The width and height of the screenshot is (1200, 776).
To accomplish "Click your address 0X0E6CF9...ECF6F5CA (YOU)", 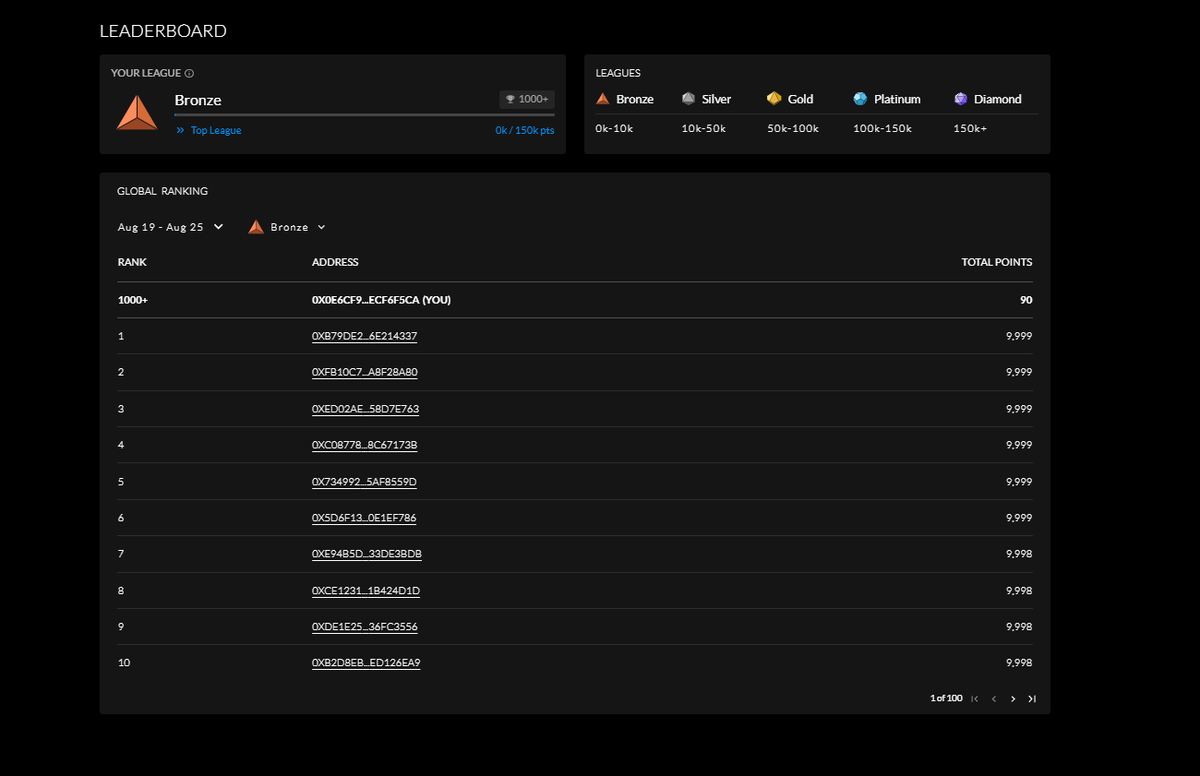I will (381, 300).
